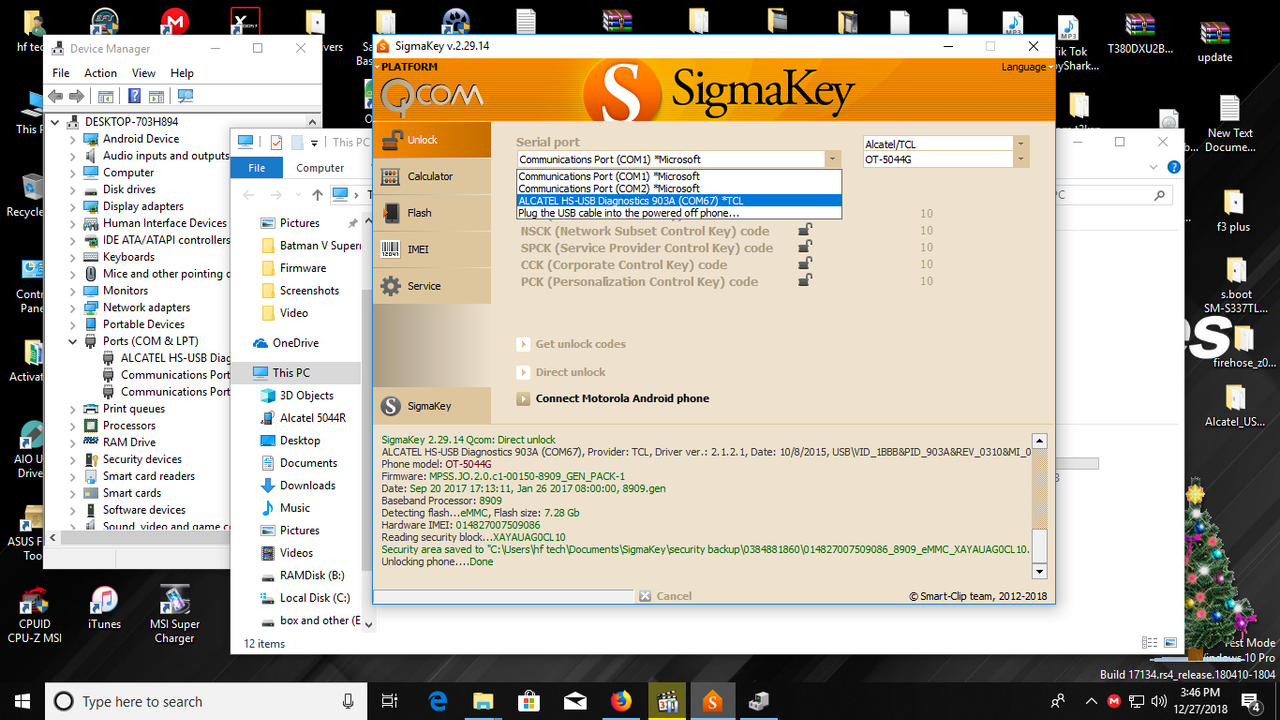Expand the Processors category
1280x720 pixels.
tap(73, 425)
